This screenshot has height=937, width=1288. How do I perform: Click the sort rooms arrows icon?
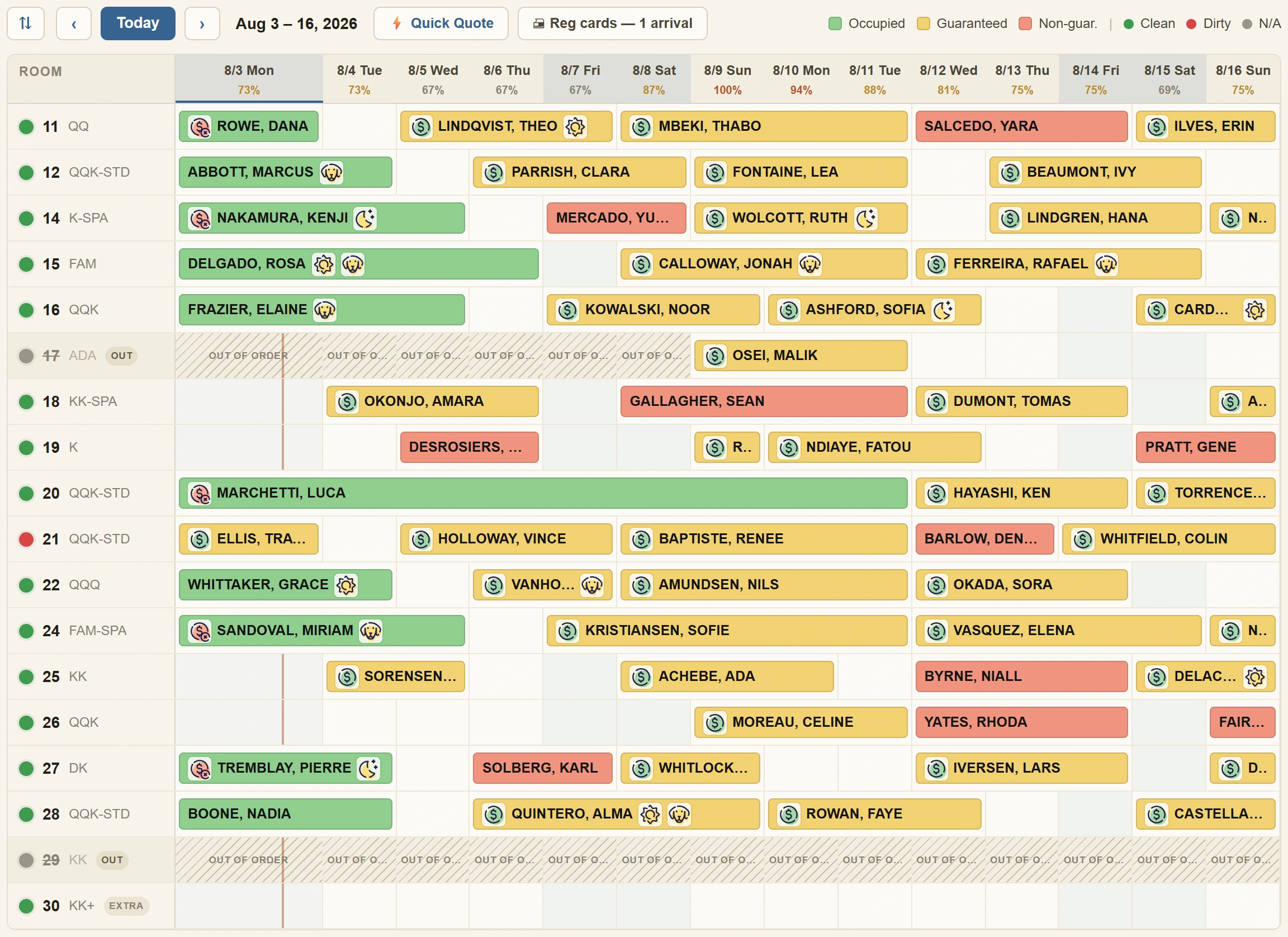pos(26,23)
